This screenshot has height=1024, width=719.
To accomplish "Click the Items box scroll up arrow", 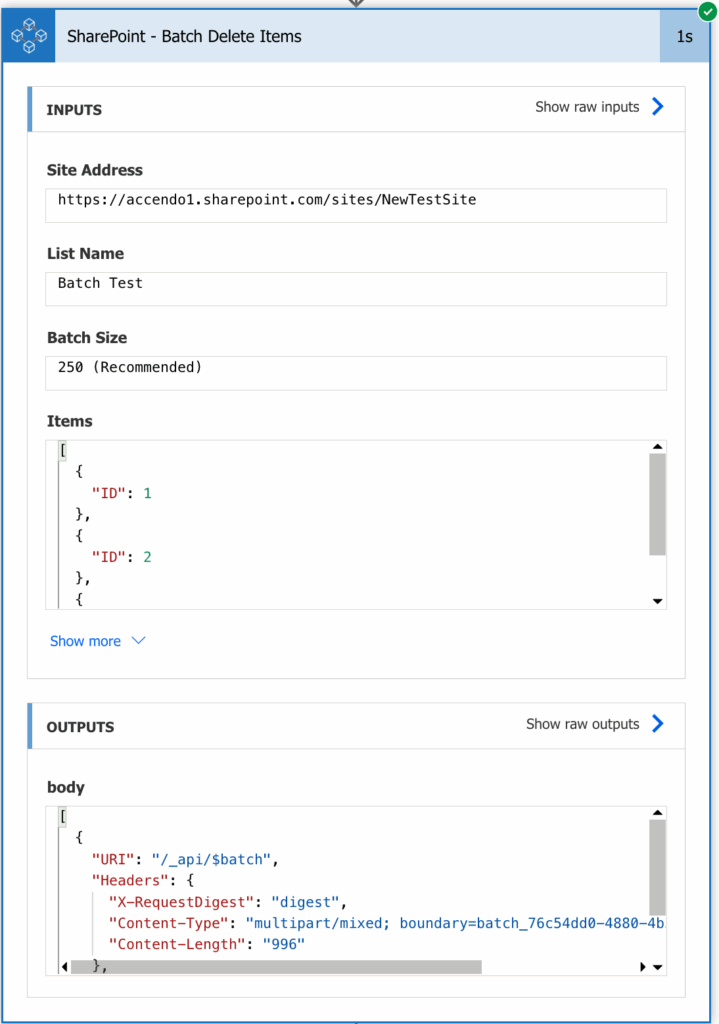I will (x=657, y=447).
